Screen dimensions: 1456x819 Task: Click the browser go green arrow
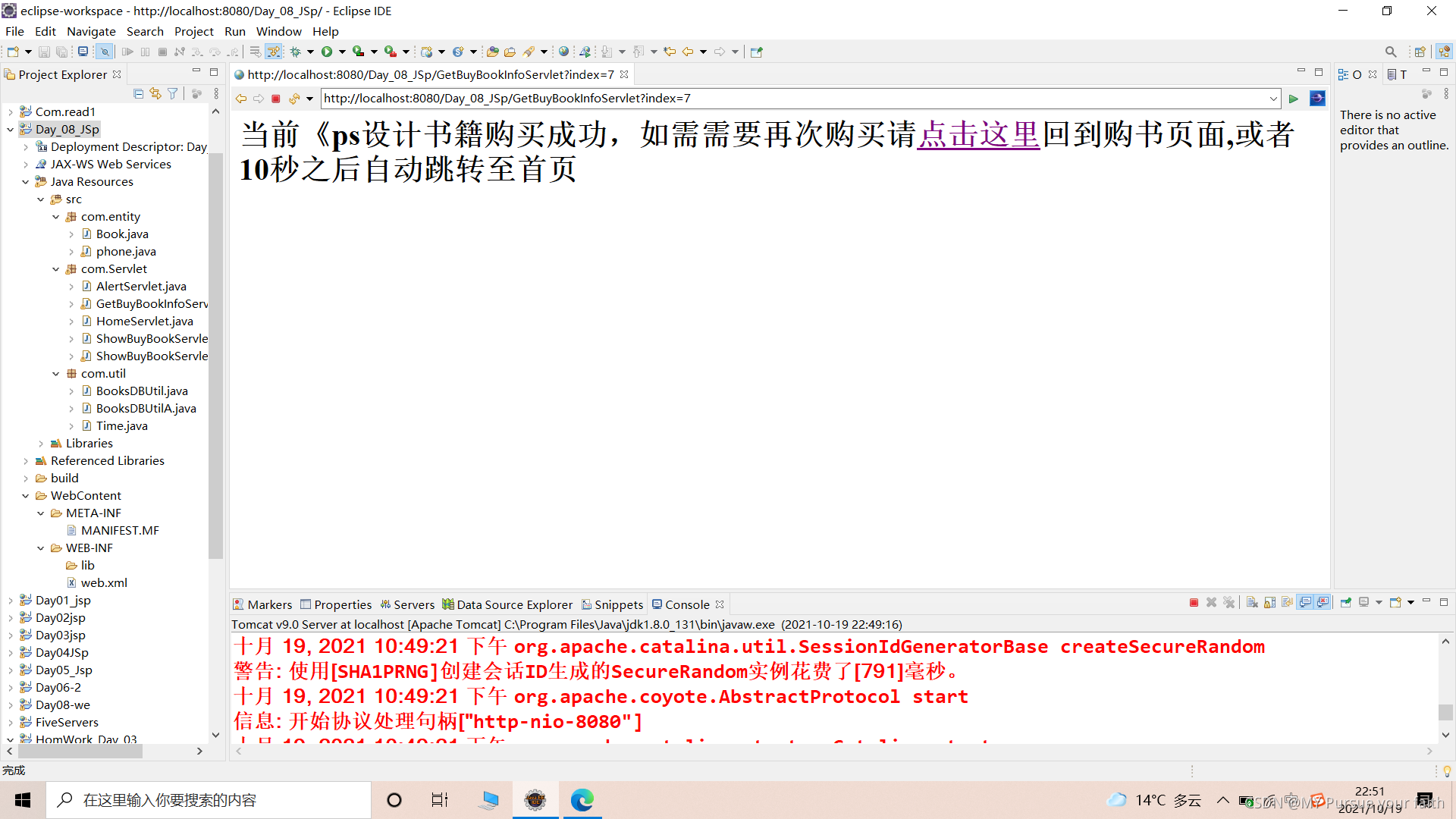pos(1294,99)
